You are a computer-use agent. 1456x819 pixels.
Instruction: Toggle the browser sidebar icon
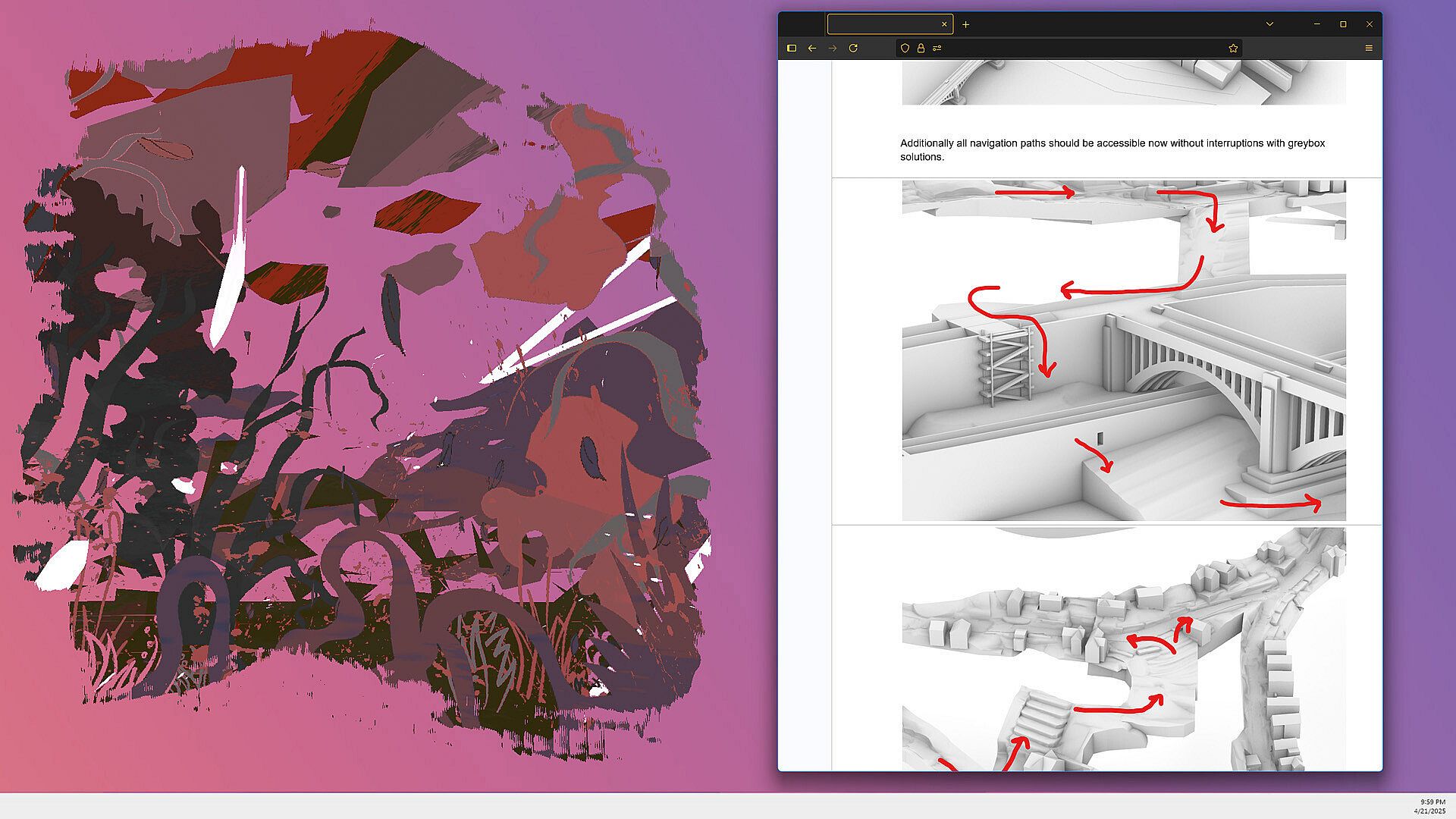[x=792, y=48]
